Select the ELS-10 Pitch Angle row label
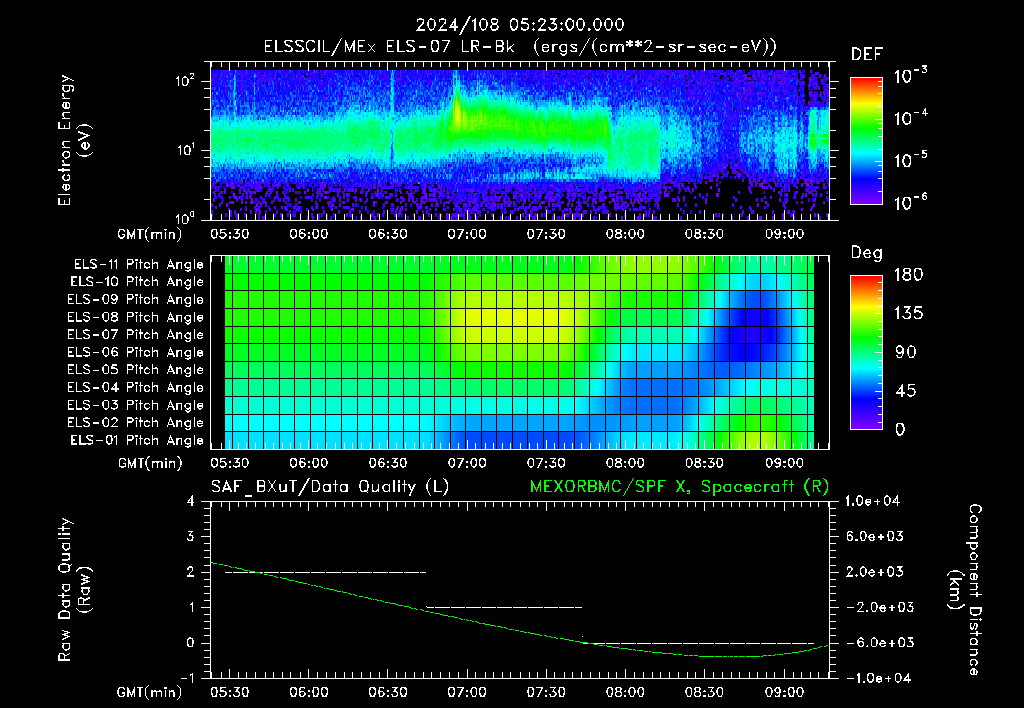This screenshot has width=1024, height=708. pos(137,282)
